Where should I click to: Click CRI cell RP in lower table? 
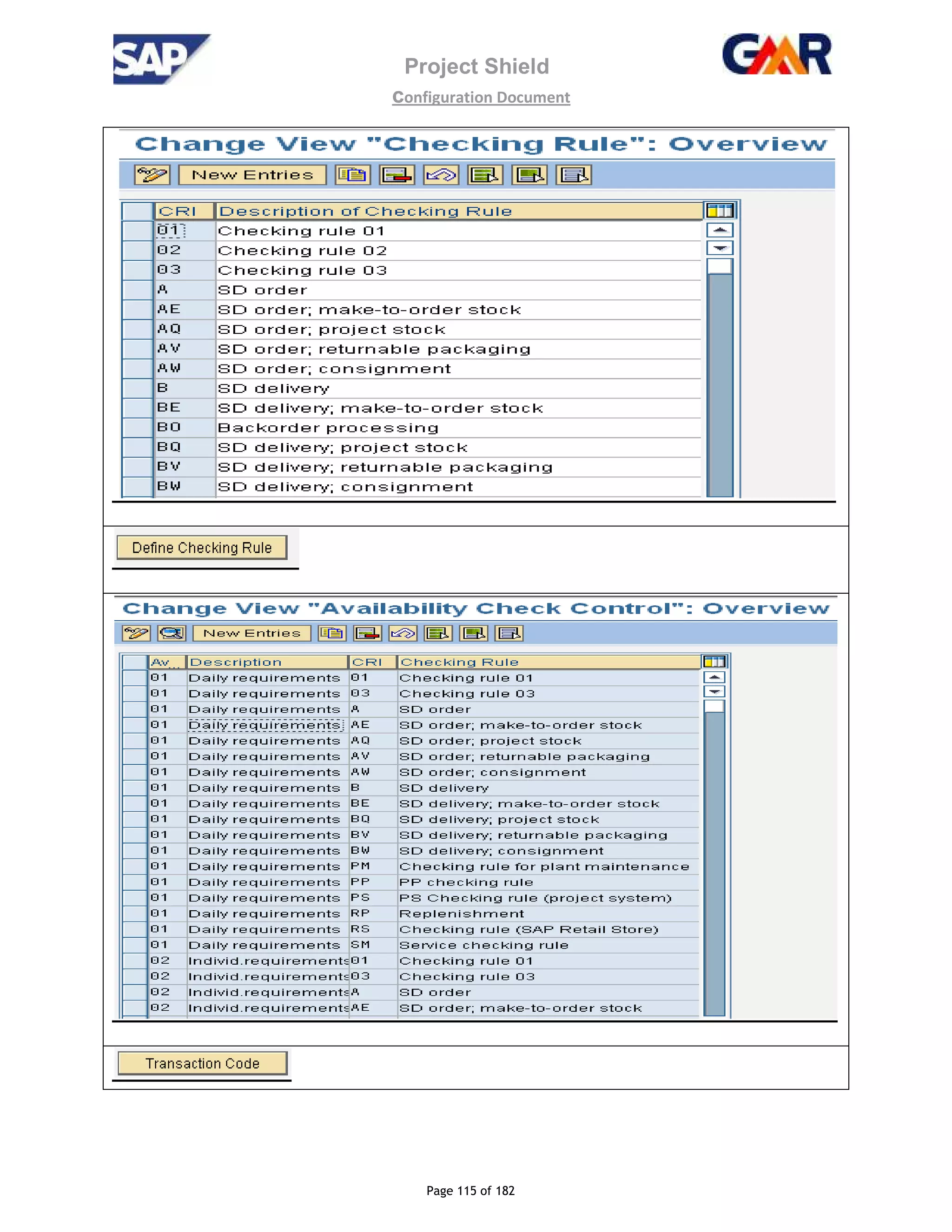[x=373, y=914]
